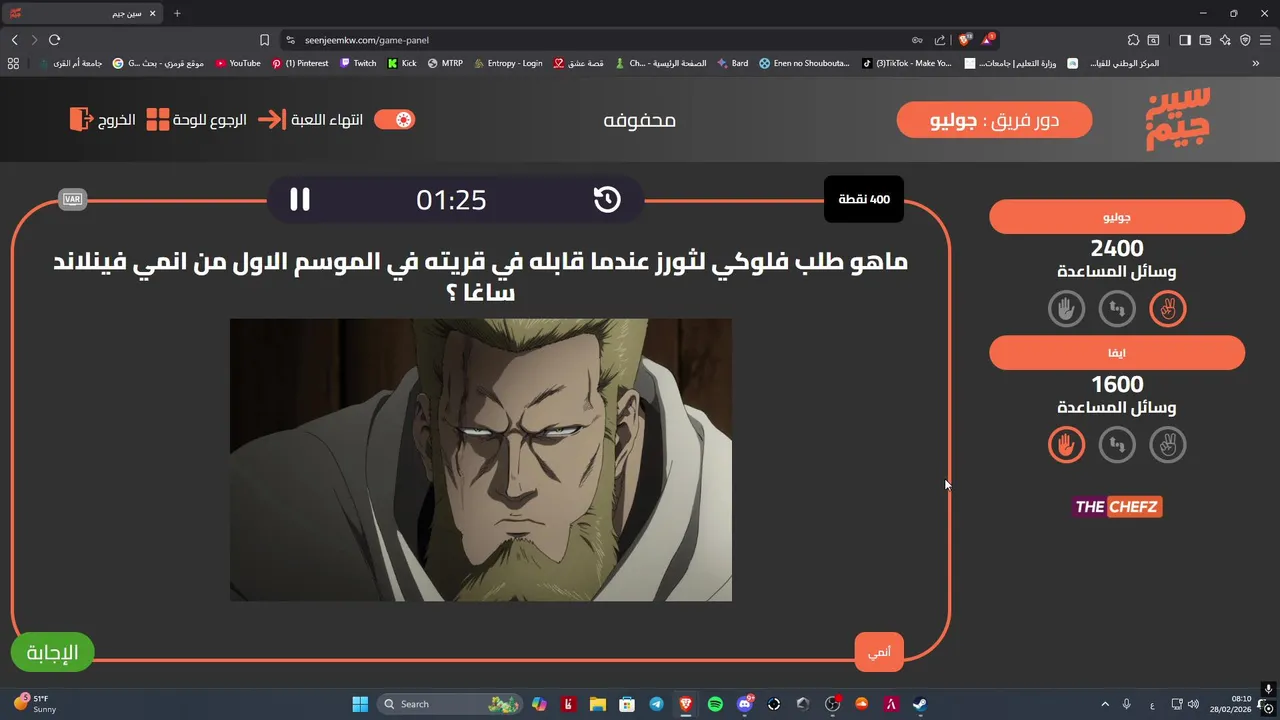Image resolution: width=1280 pixels, height=720 pixels.
Task: Open the Kick bookmark
Action: pos(403,63)
